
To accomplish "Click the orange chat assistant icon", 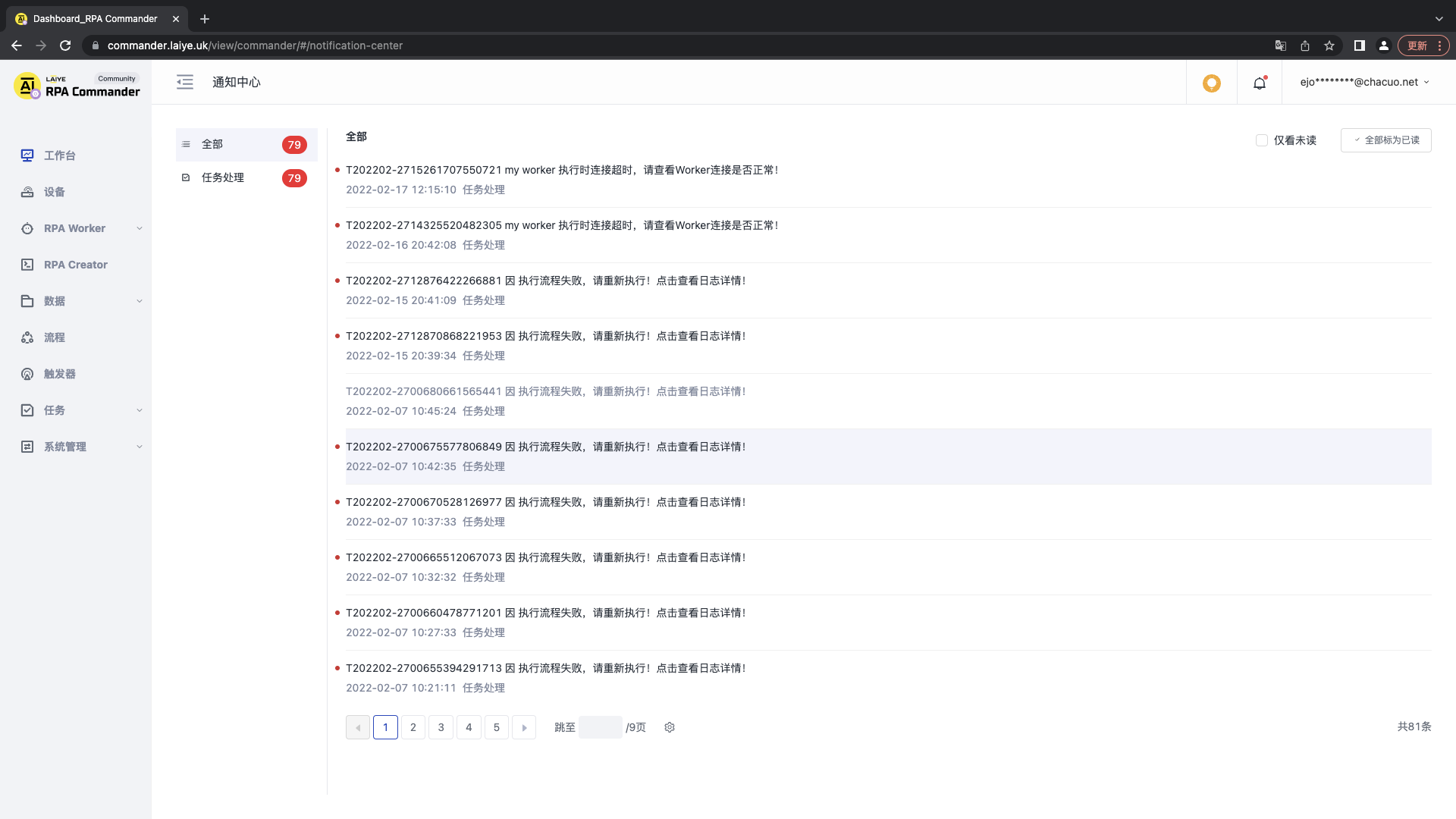I will pos(1212,83).
